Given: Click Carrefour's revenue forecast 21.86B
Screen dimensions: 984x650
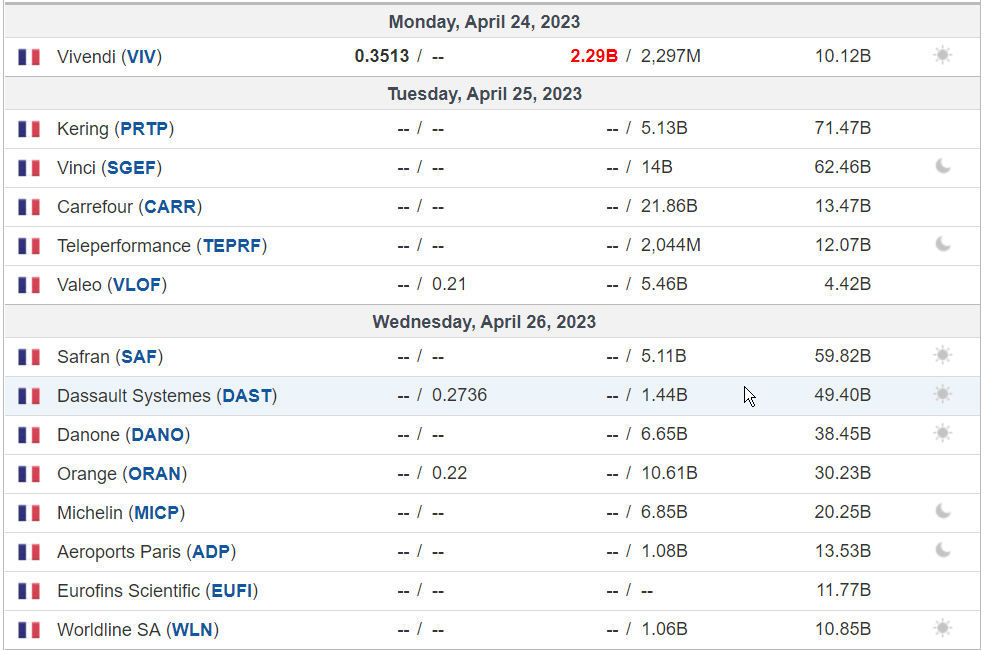Looking at the screenshot, I should pyautogui.click(x=669, y=206).
